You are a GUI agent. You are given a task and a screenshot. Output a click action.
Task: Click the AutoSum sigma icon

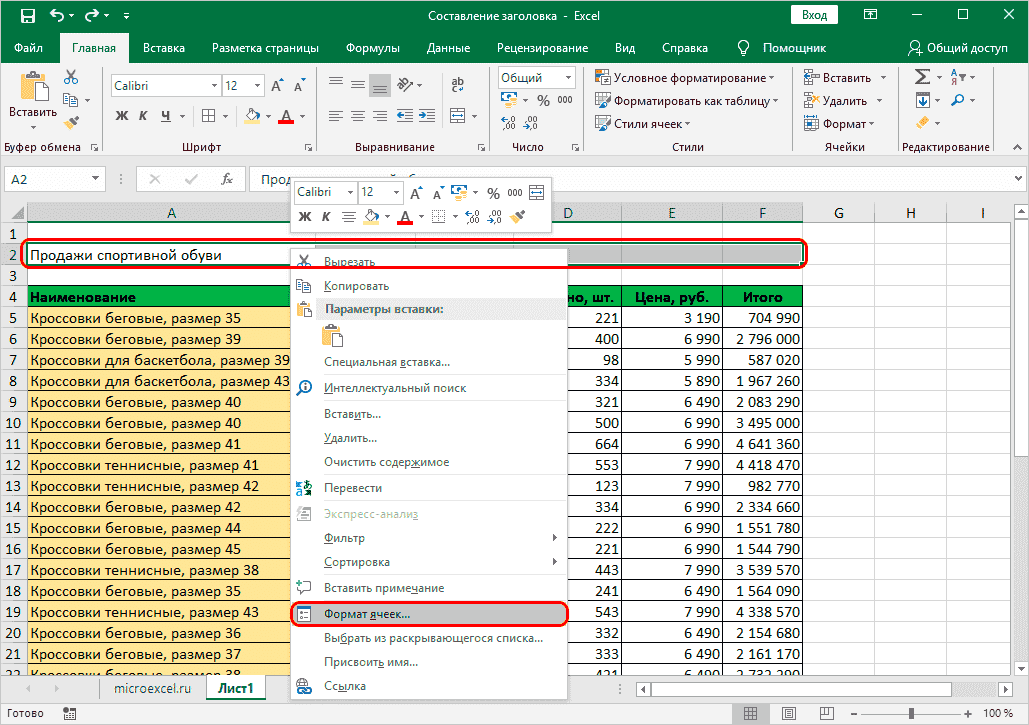tap(922, 77)
